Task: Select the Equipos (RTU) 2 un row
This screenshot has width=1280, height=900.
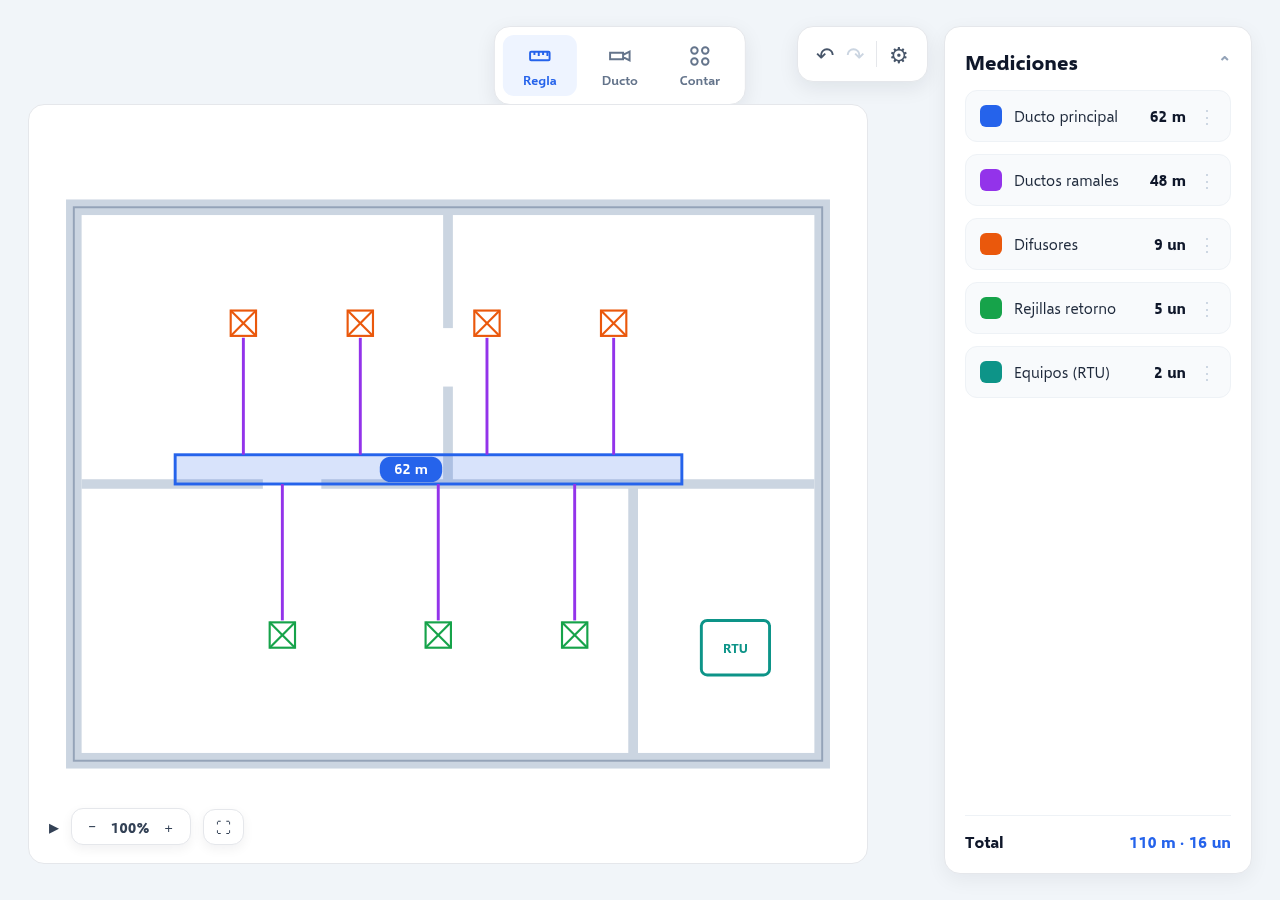Action: coord(1098,372)
